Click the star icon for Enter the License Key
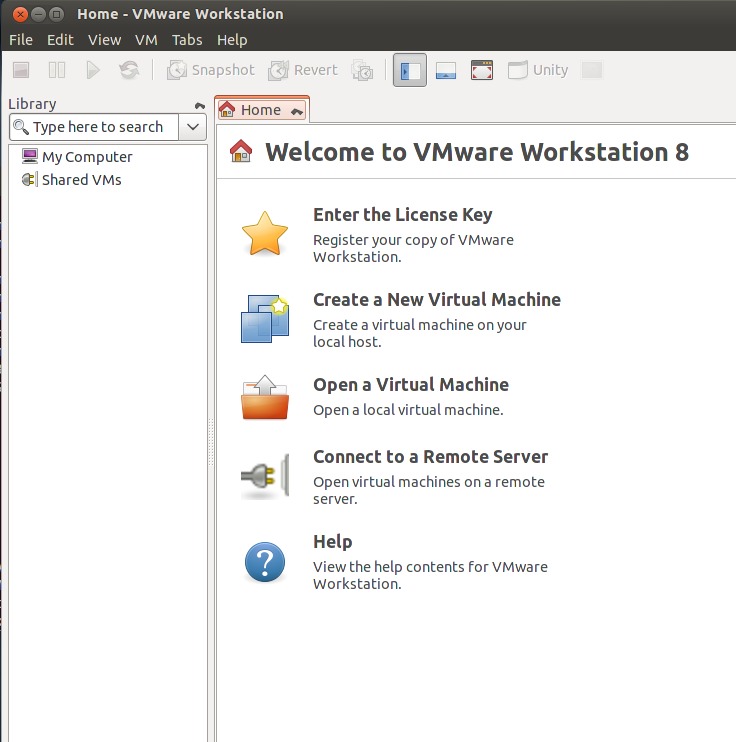Image resolution: width=736 pixels, height=742 pixels. point(265,234)
